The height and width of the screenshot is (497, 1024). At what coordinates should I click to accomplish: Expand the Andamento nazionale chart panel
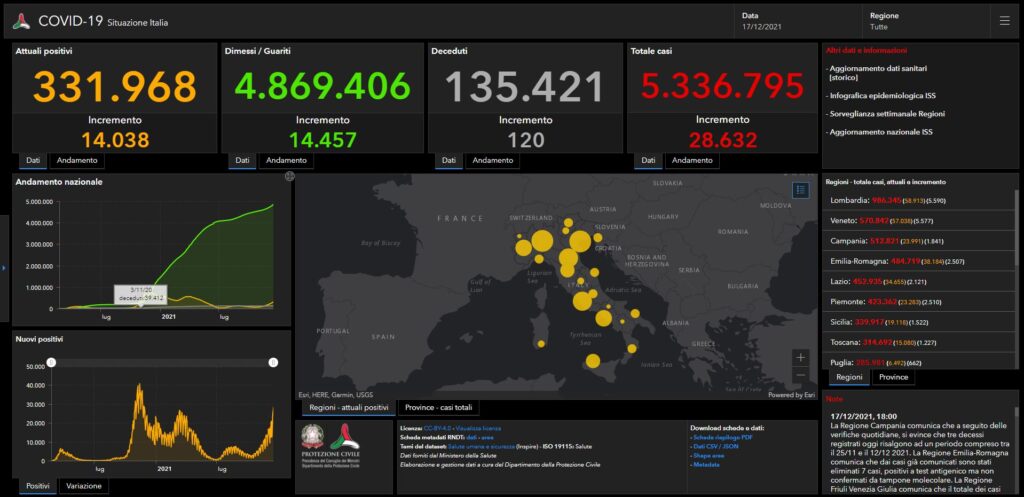(289, 177)
